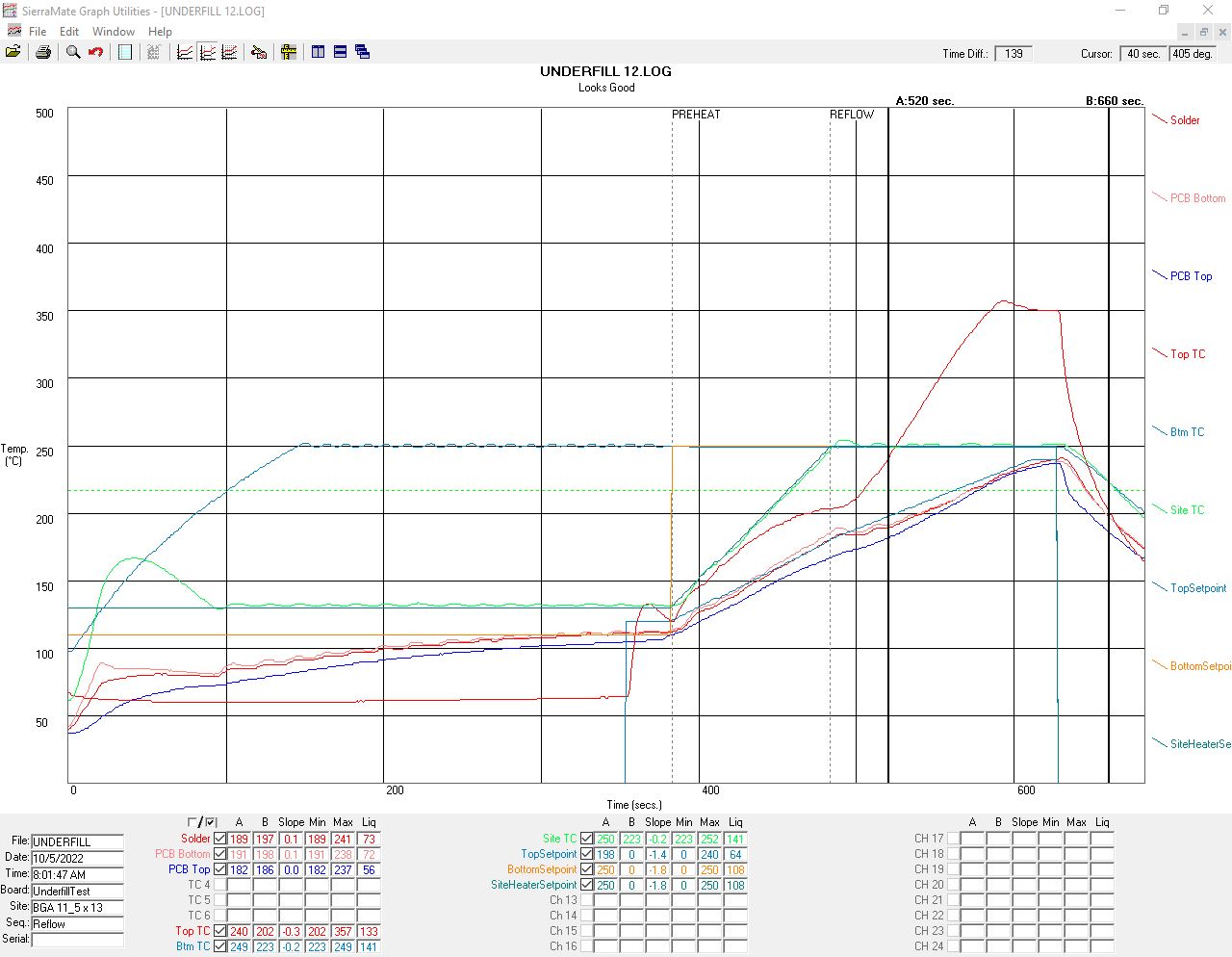
Task: Click the tile windows side-by-side icon
Action: coord(318,52)
